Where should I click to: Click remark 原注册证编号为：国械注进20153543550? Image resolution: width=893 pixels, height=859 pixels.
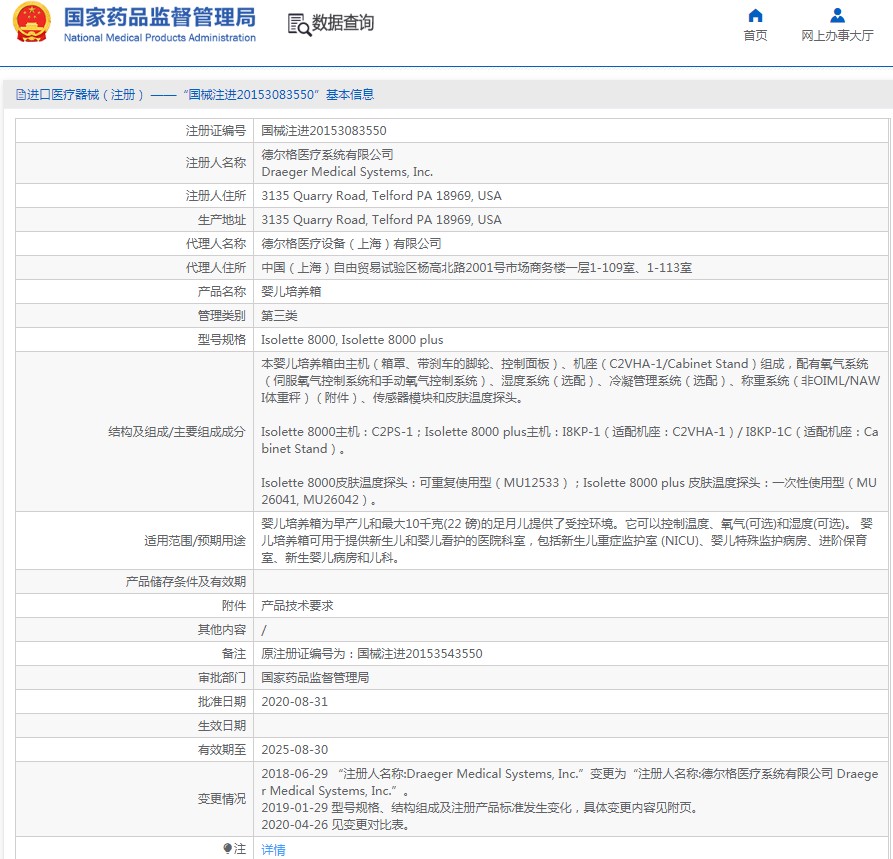click(x=372, y=653)
